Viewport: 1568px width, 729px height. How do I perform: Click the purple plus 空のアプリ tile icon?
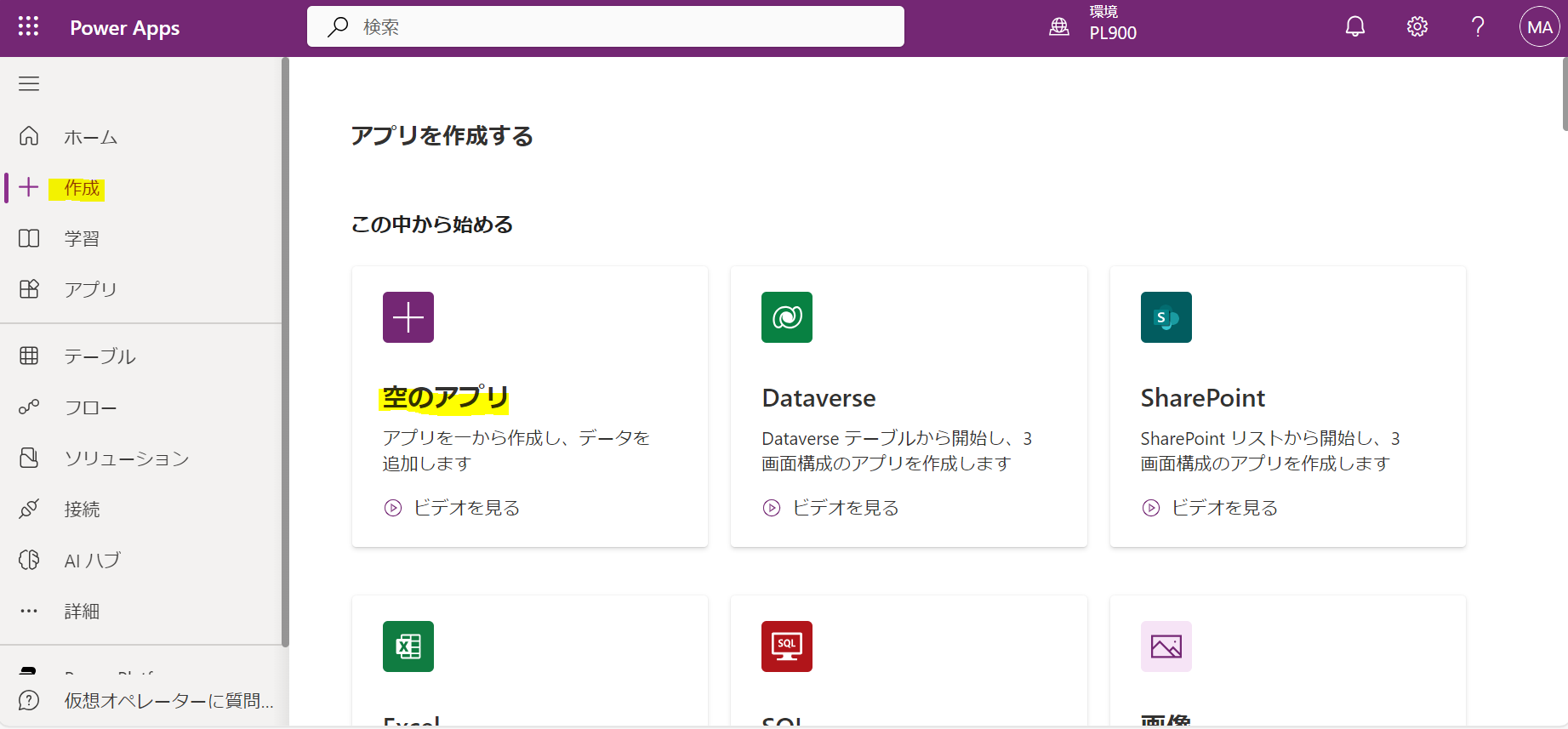408,317
